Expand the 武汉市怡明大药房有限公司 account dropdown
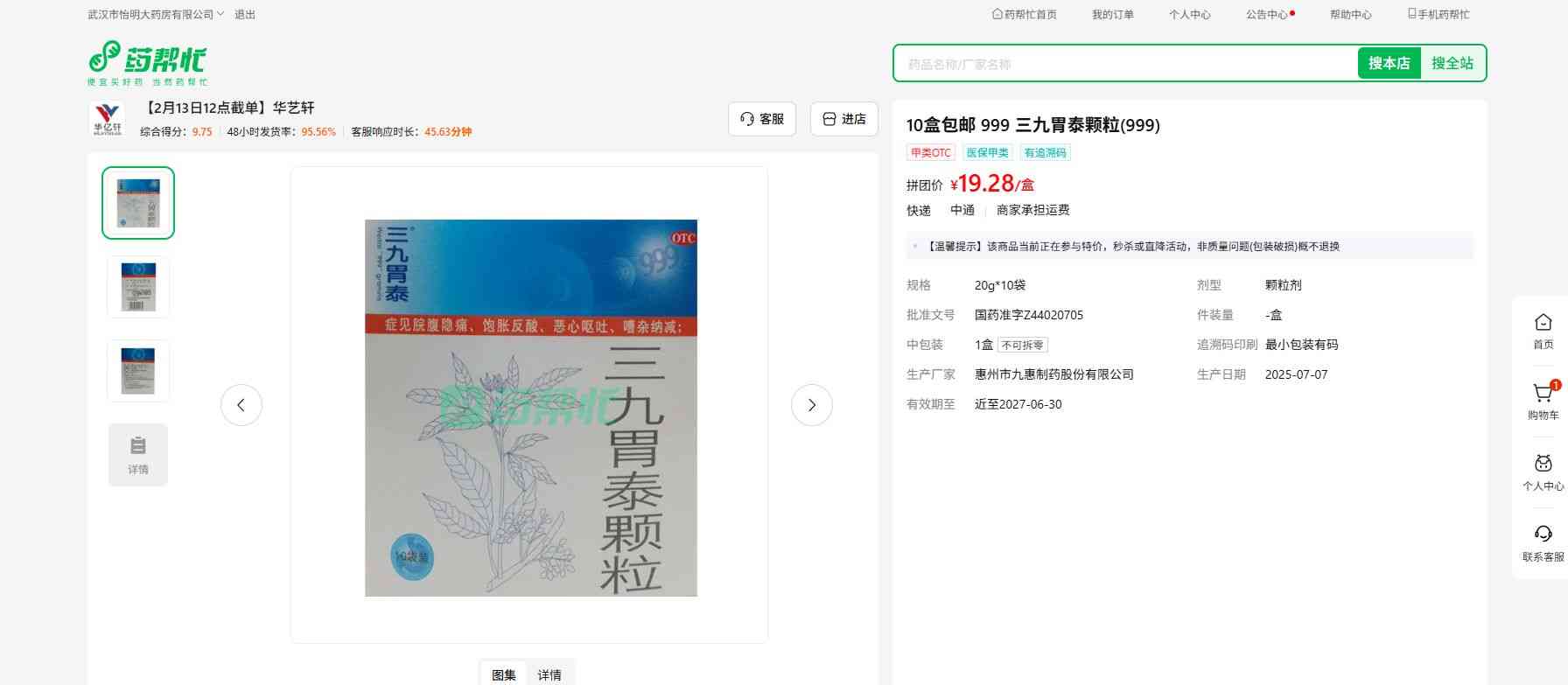1568x685 pixels. tap(156, 14)
